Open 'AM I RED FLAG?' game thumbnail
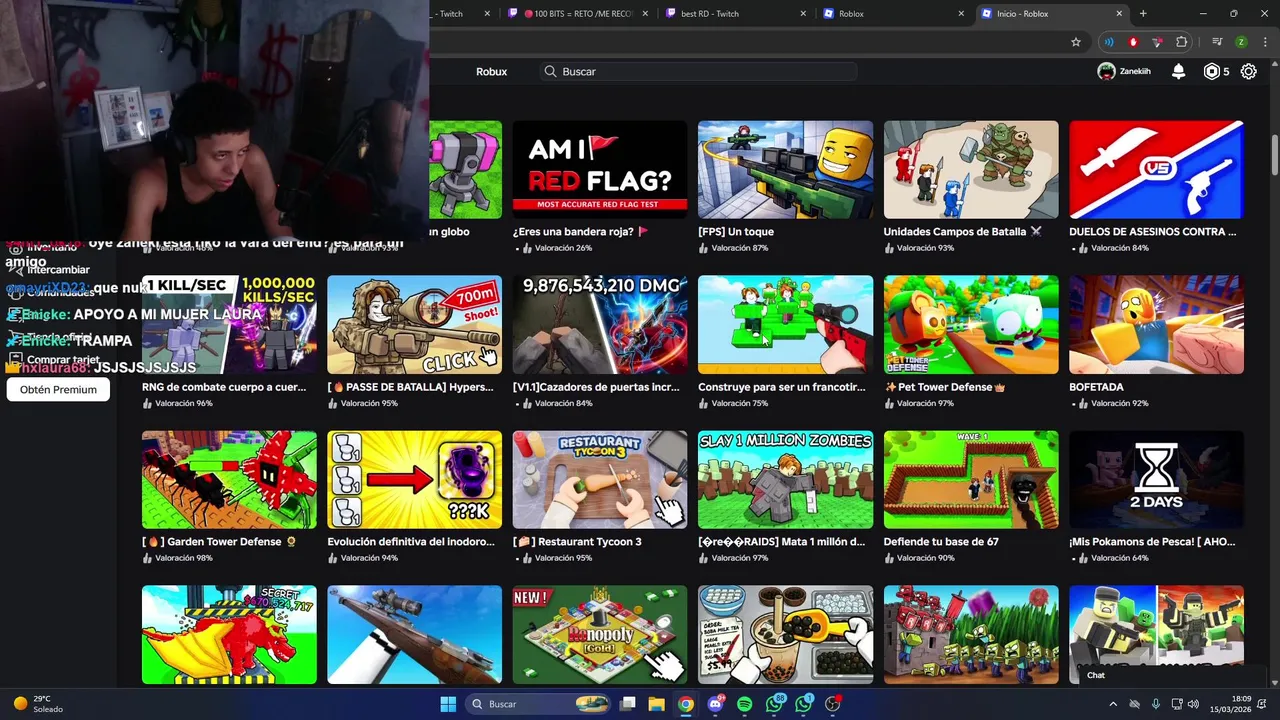 point(600,169)
